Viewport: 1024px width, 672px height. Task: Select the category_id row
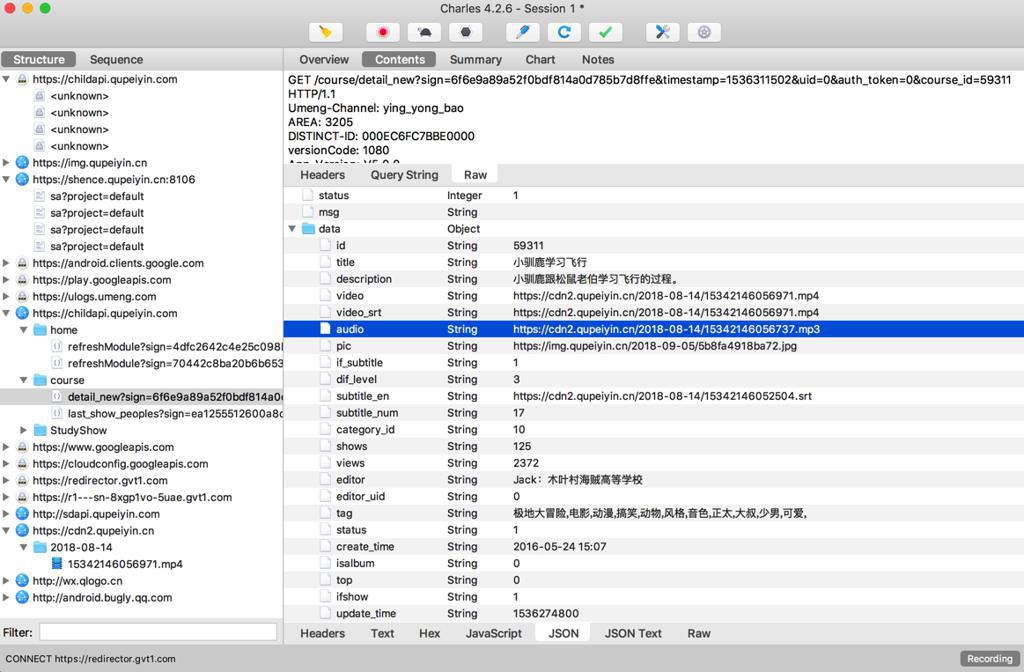654,429
